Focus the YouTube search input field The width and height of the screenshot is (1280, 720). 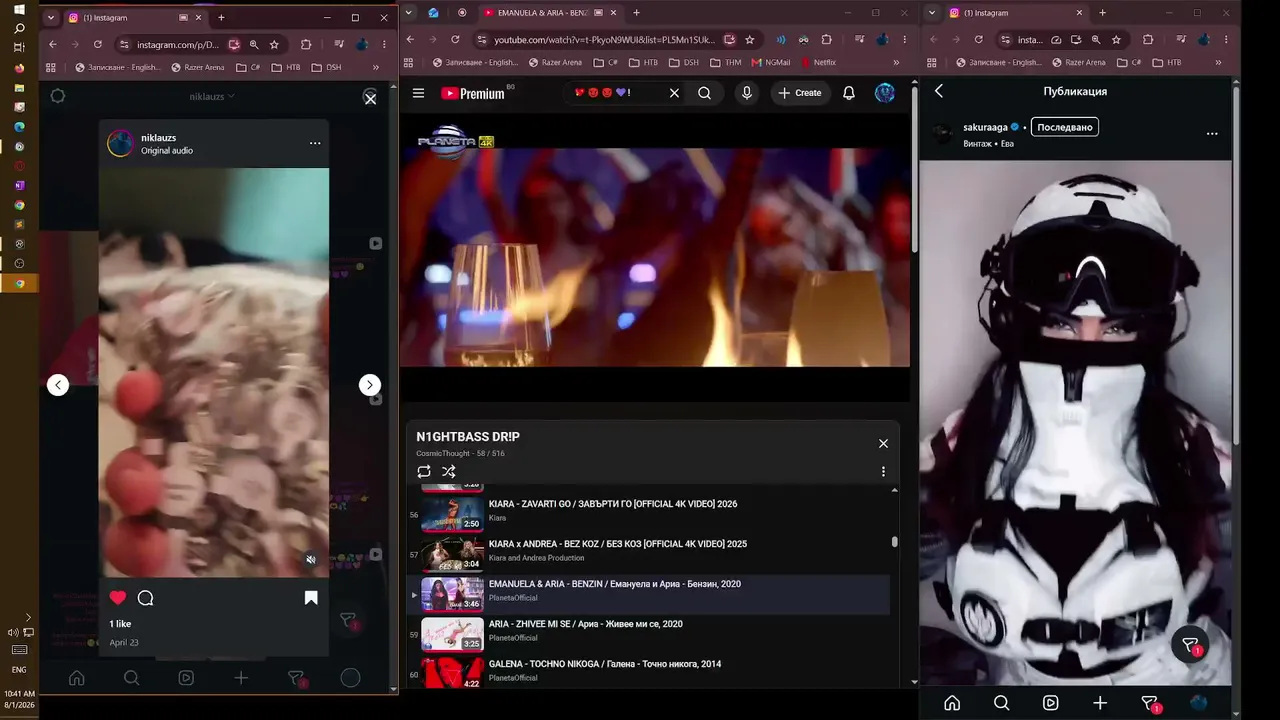click(x=615, y=93)
